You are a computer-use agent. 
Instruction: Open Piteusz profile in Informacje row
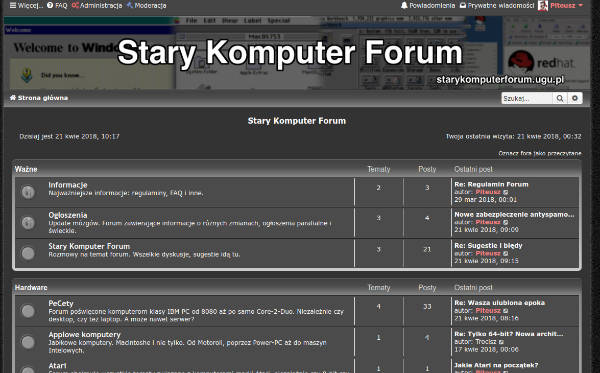488,192
